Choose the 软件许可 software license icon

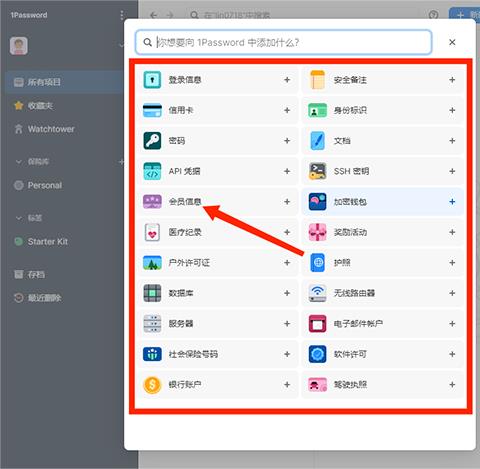coord(317,354)
